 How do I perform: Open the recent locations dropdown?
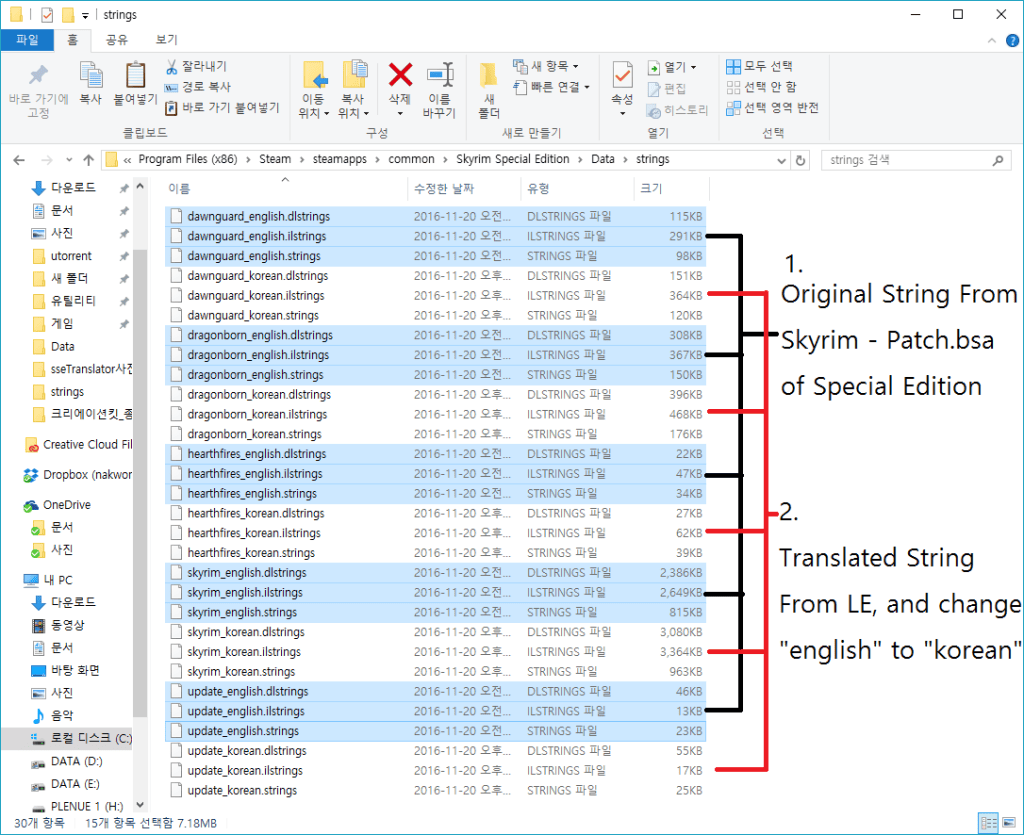[x=69, y=160]
